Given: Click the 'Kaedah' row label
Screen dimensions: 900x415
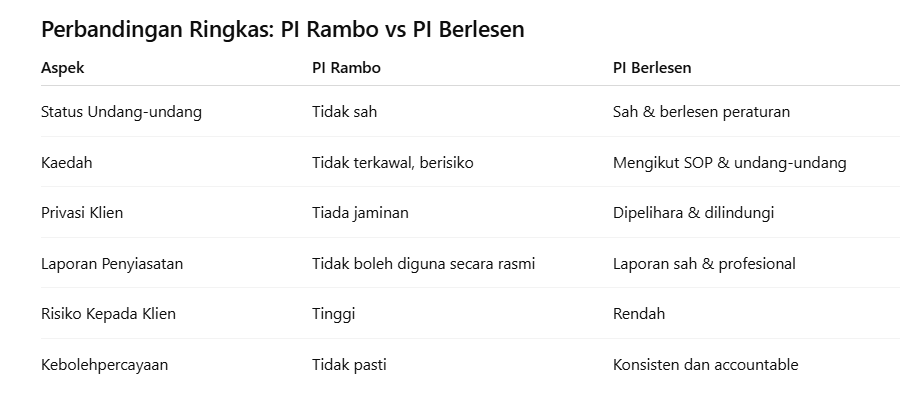Looking at the screenshot, I should [x=66, y=162].
